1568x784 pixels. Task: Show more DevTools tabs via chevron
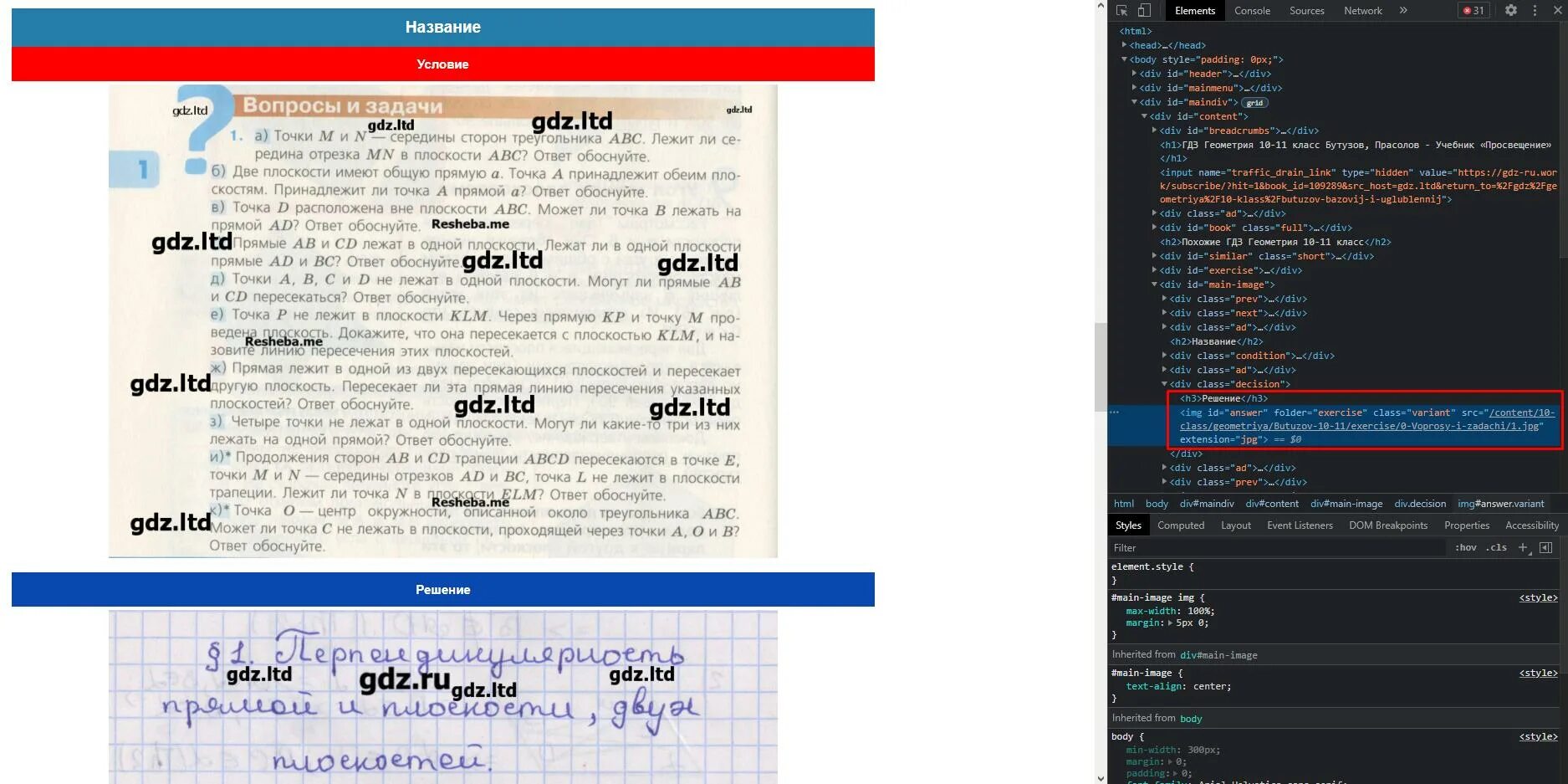tap(1403, 11)
